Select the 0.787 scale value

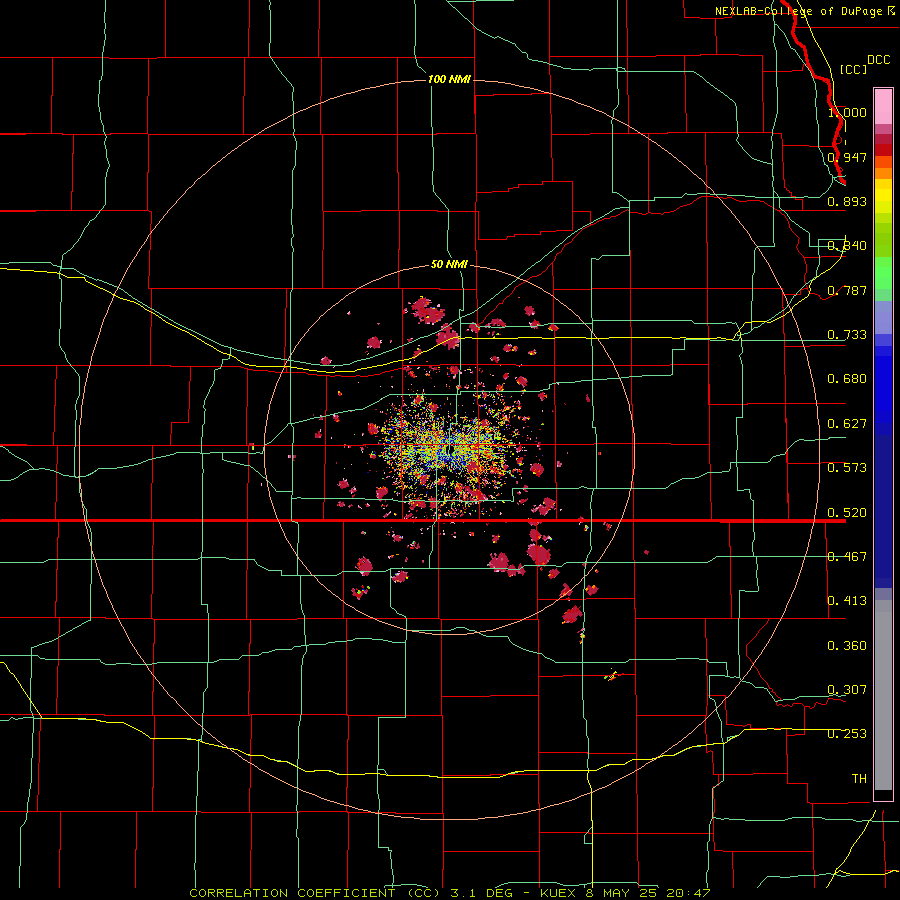[847, 290]
